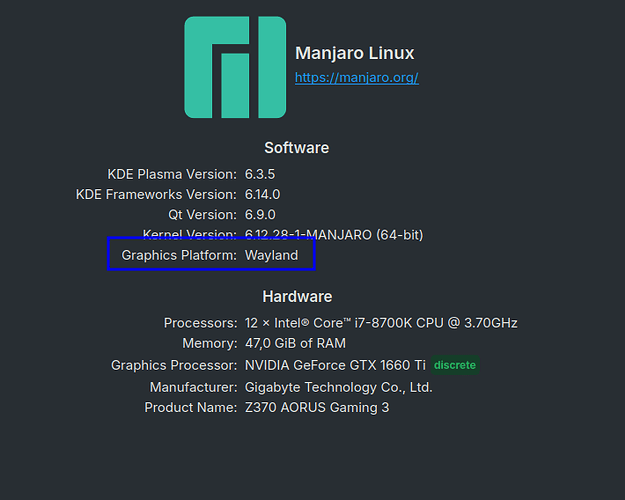Viewport: 625px width, 500px height.
Task: Click the Graphics Processor label
Action: pyautogui.click(x=174, y=365)
